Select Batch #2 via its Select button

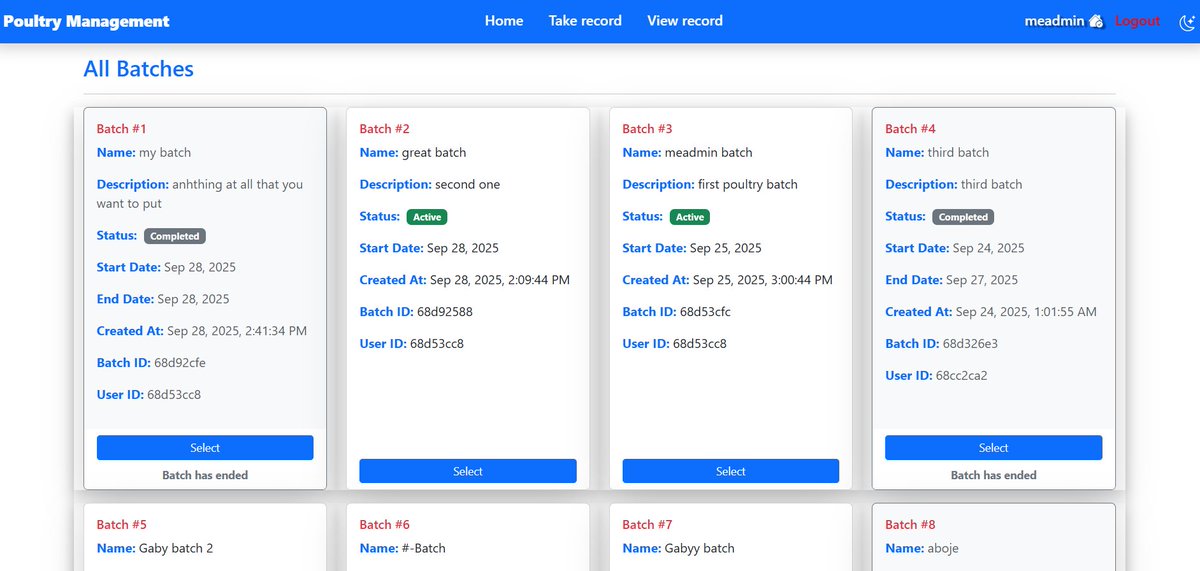[468, 471]
